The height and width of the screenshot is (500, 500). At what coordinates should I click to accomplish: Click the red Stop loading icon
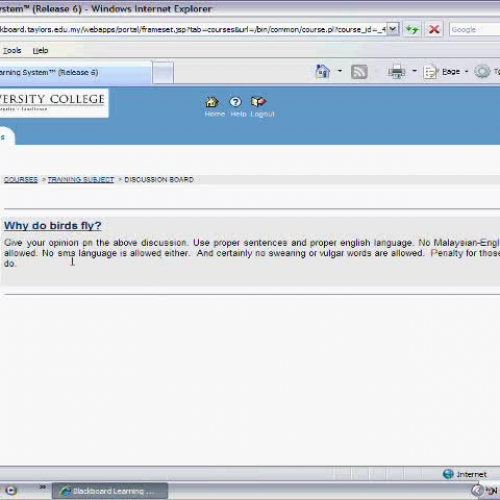(434, 30)
